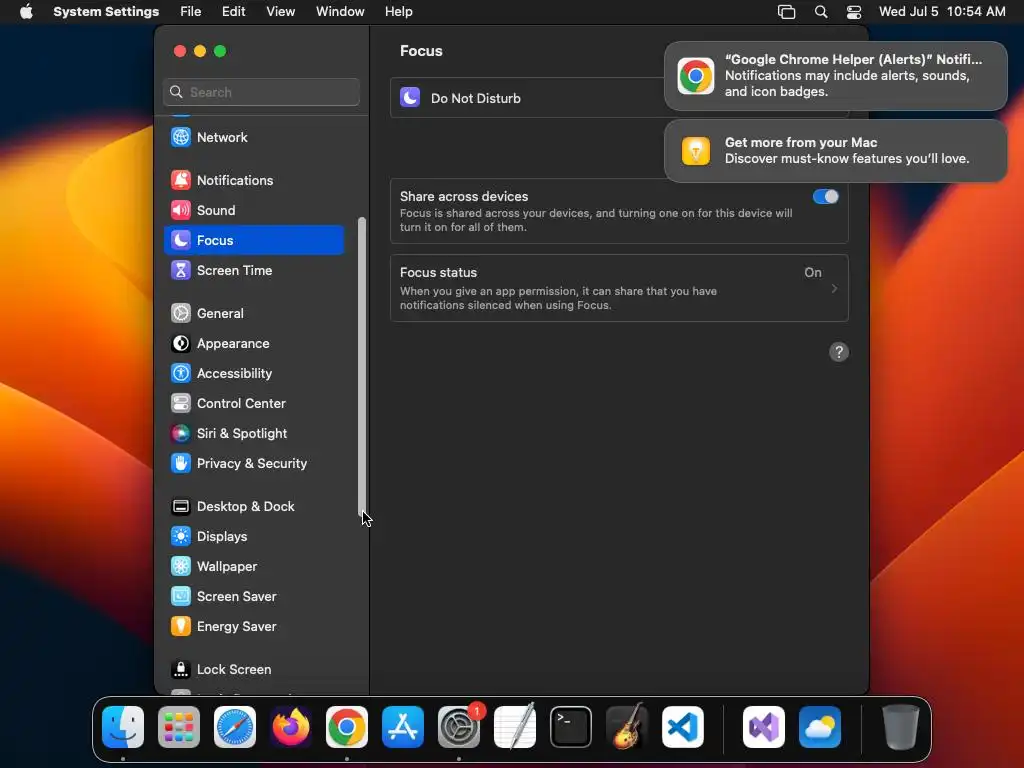Open Privacy & Security settings
The image size is (1024, 768).
(254, 464)
